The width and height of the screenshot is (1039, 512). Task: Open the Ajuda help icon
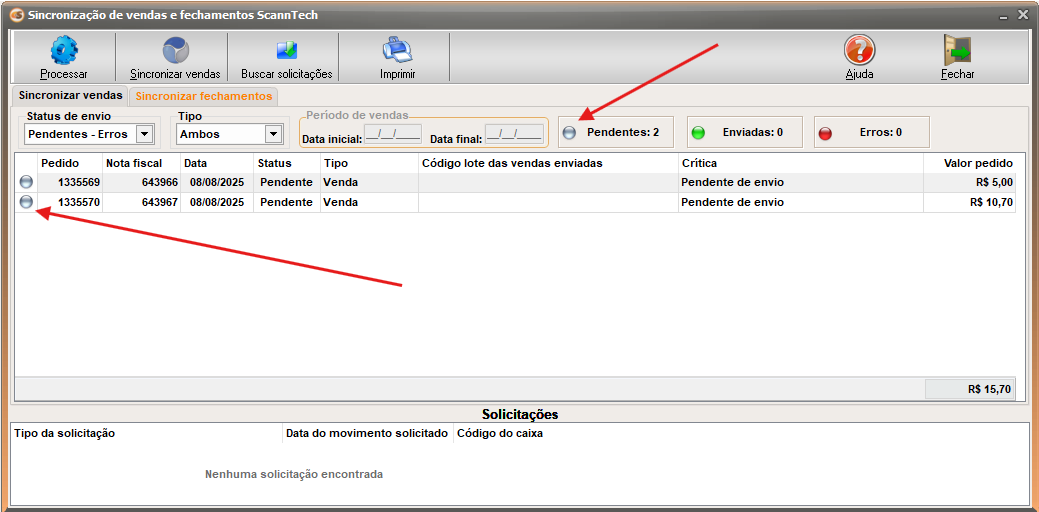pyautogui.click(x=859, y=50)
